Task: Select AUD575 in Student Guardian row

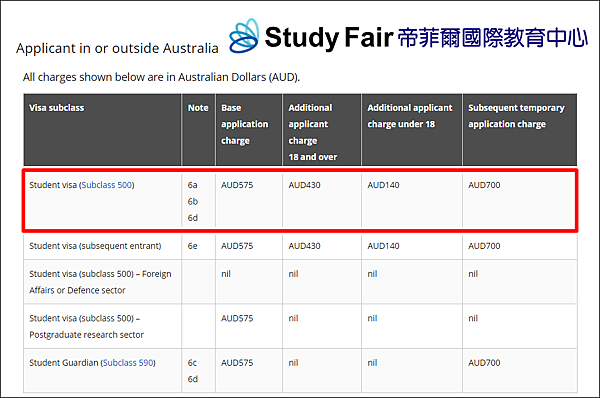Action: (237, 363)
